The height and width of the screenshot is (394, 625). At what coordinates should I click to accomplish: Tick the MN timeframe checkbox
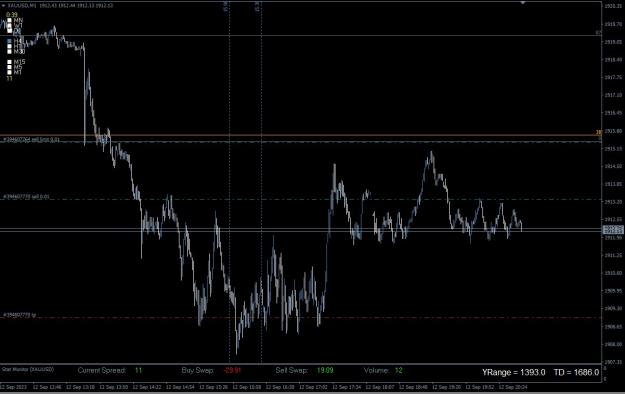click(9, 20)
